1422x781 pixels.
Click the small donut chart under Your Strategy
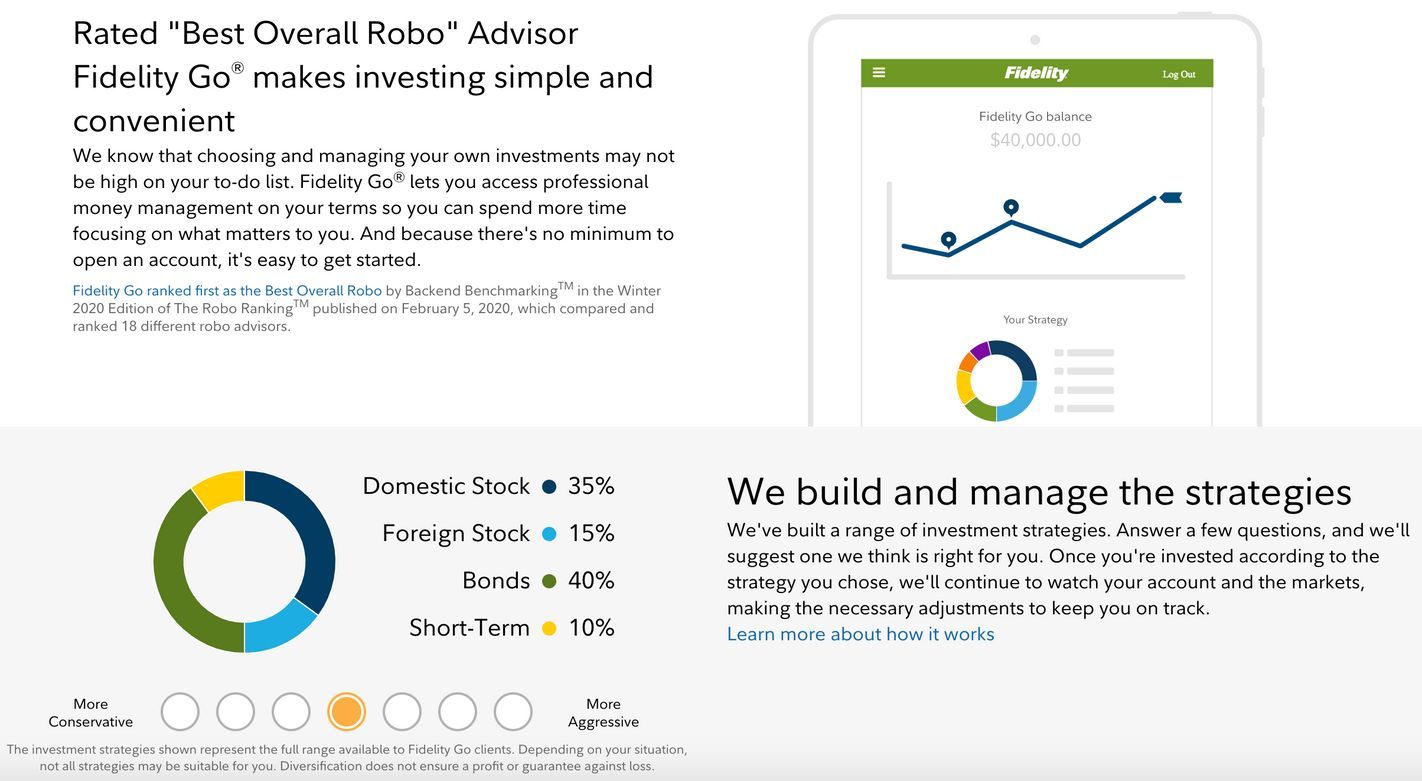[996, 381]
